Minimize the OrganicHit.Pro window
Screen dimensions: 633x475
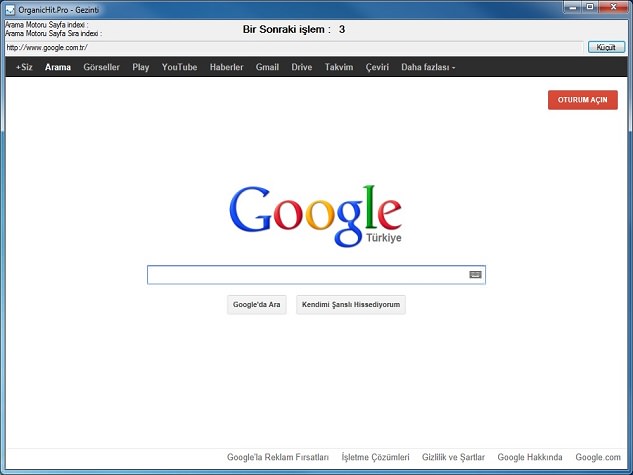pos(573,7)
